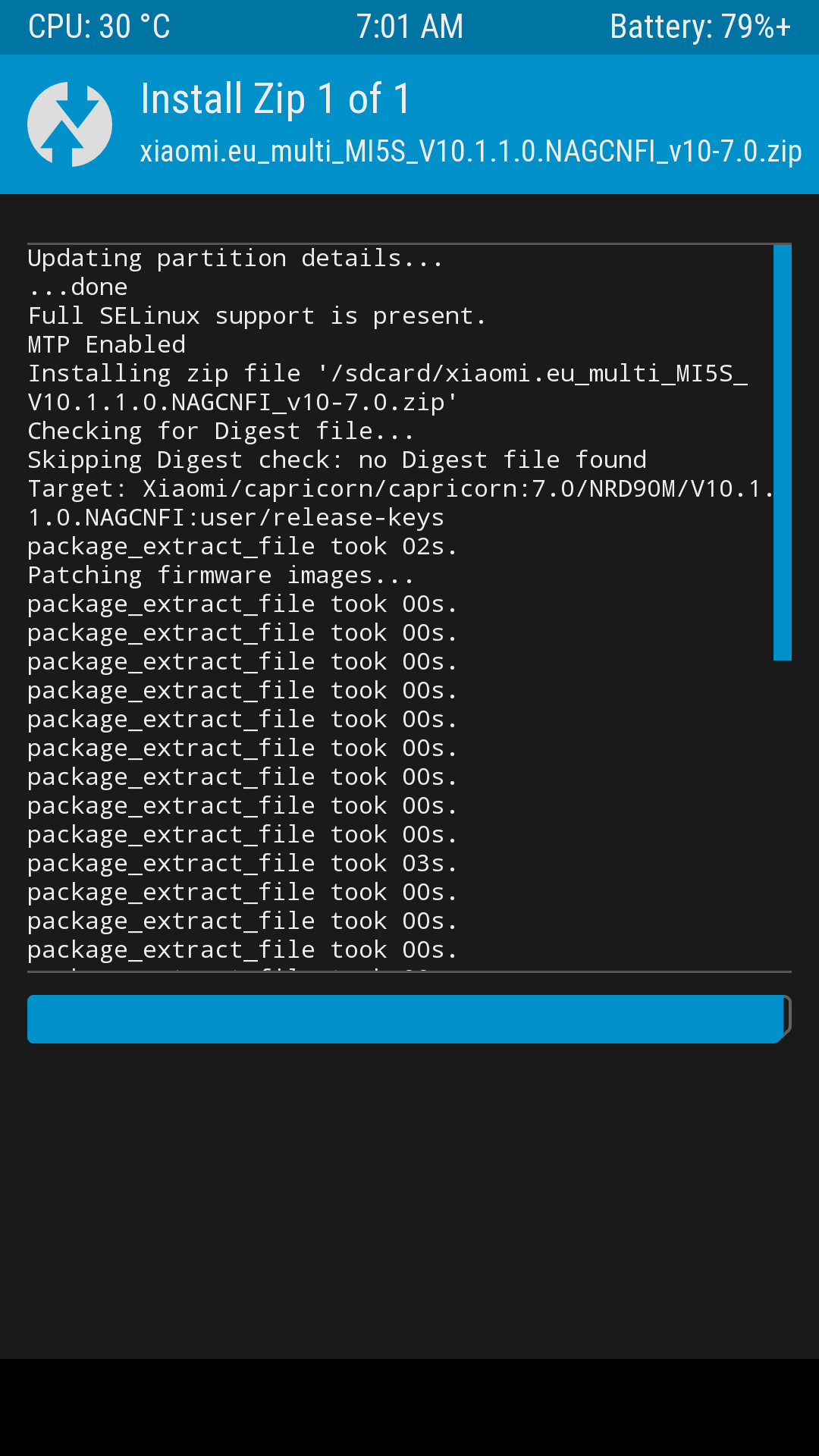Click the blue console scrollbar thumb

click(783, 453)
